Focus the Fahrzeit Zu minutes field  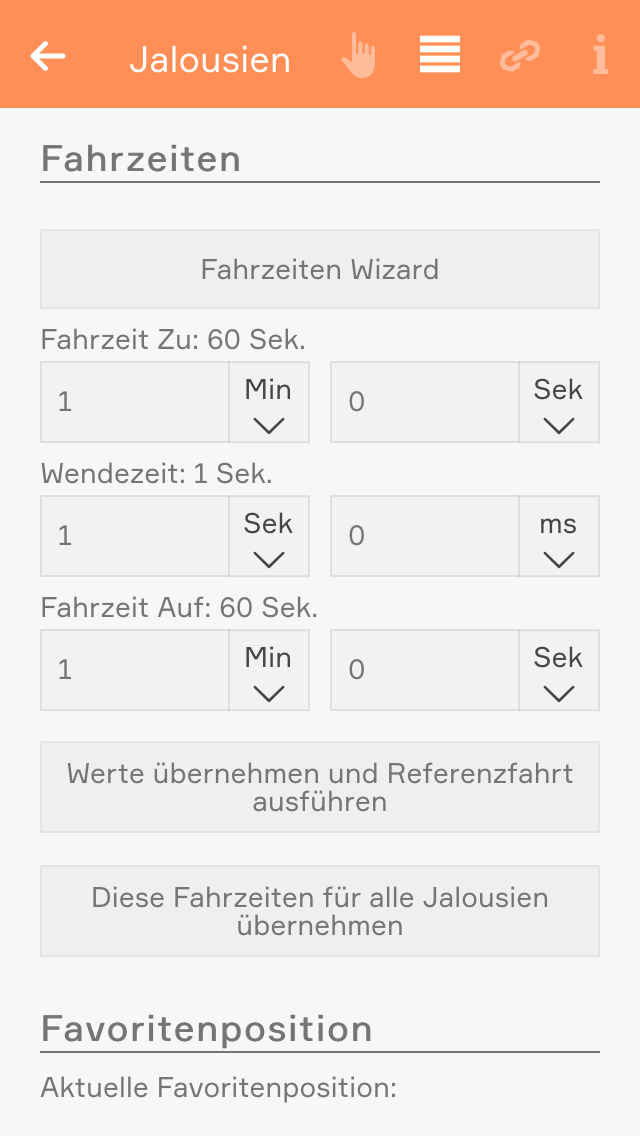pos(135,403)
